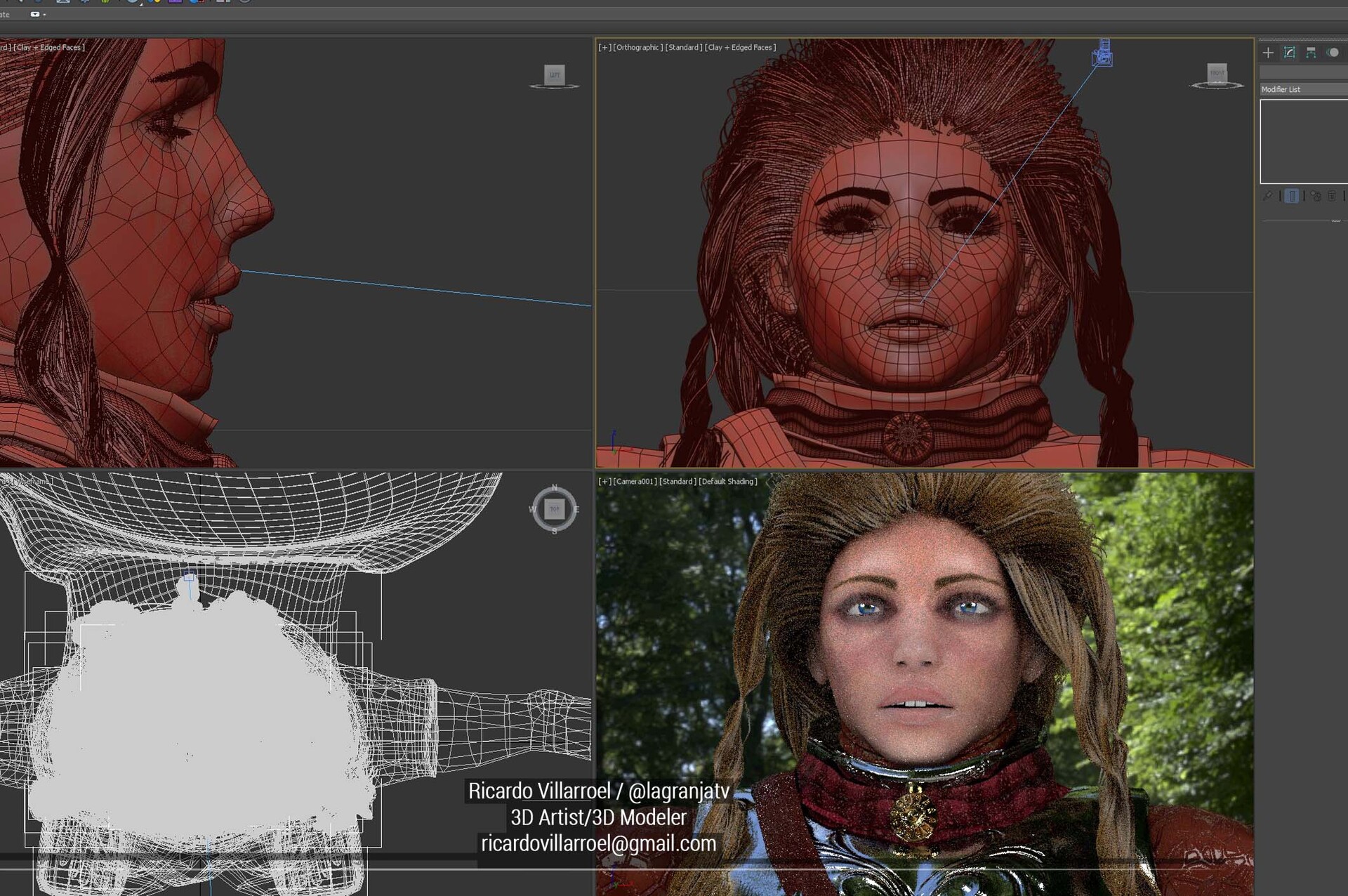Viewport: 1348px width, 896px height.
Task: Delete modifier using the trash icon
Action: [1332, 197]
